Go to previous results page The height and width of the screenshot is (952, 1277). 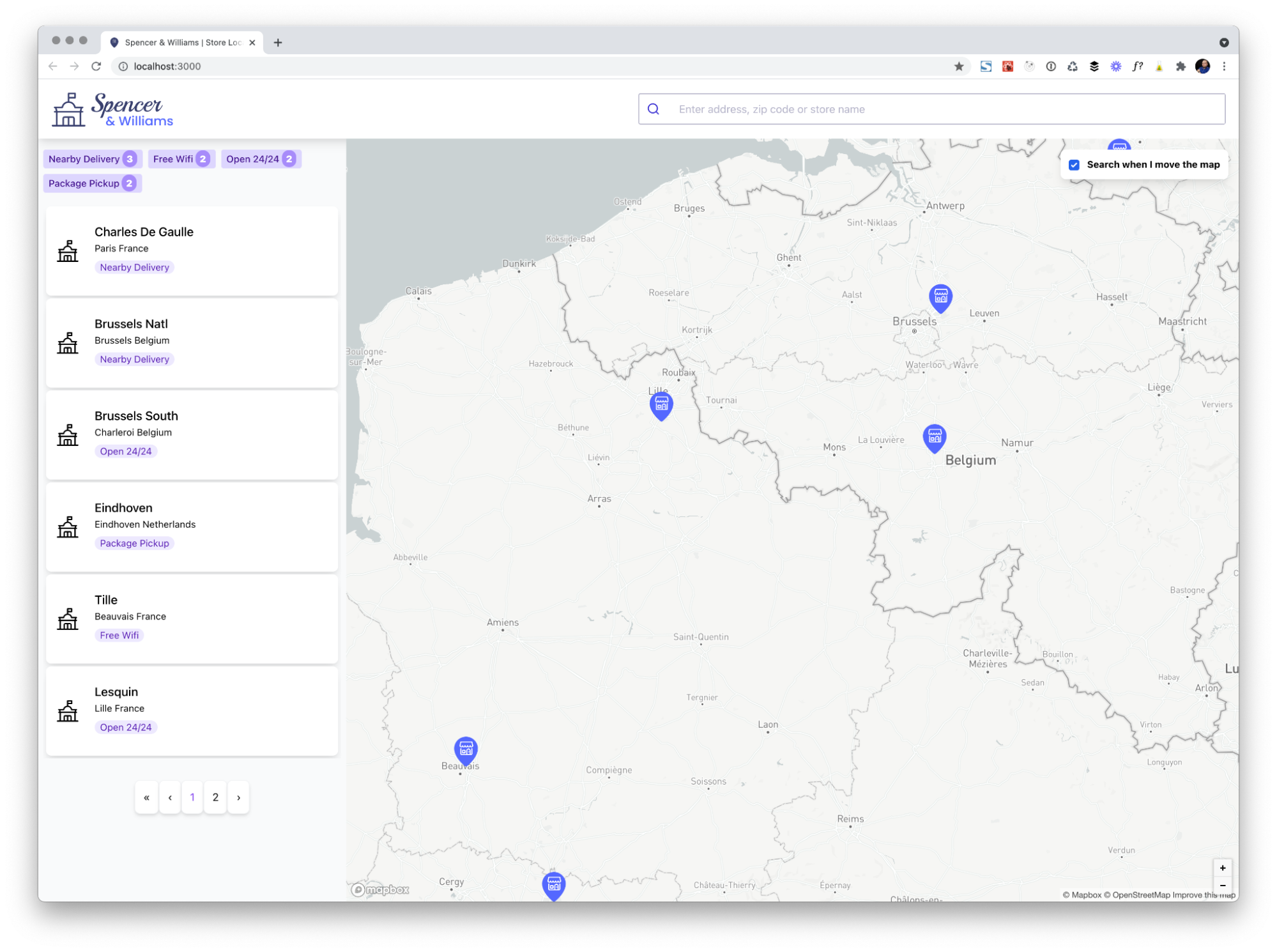169,797
